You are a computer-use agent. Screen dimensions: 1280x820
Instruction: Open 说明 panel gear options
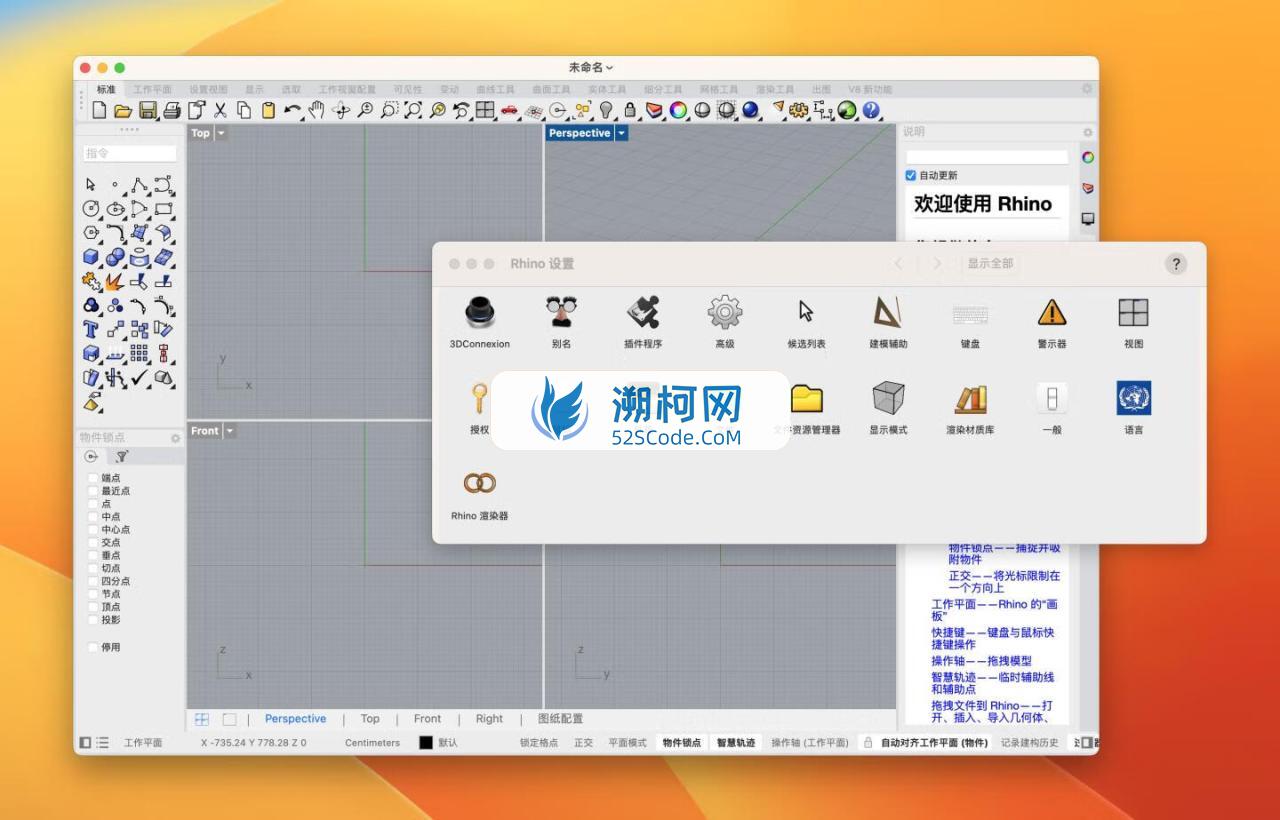pyautogui.click(x=1088, y=132)
